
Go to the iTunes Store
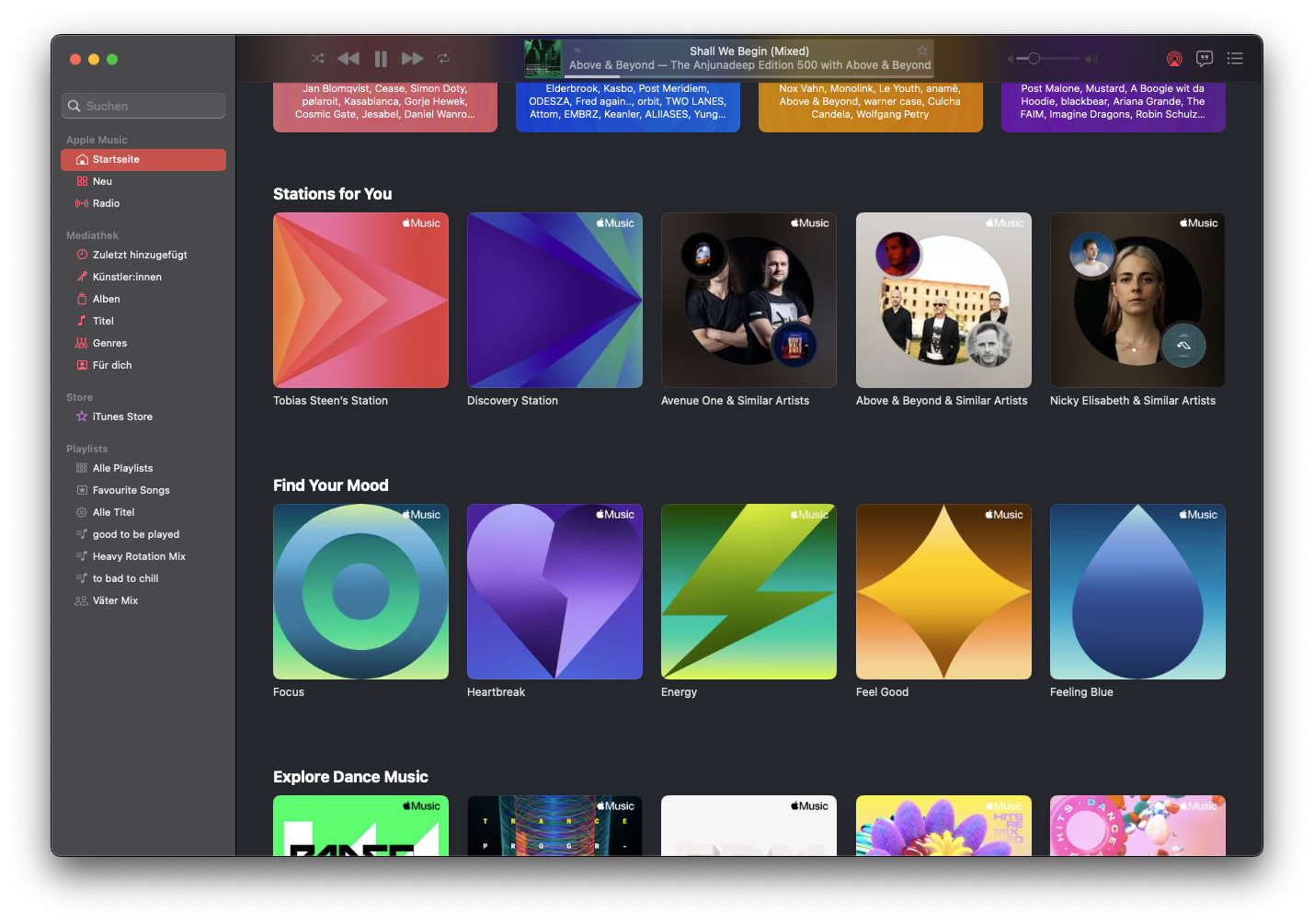pos(122,416)
